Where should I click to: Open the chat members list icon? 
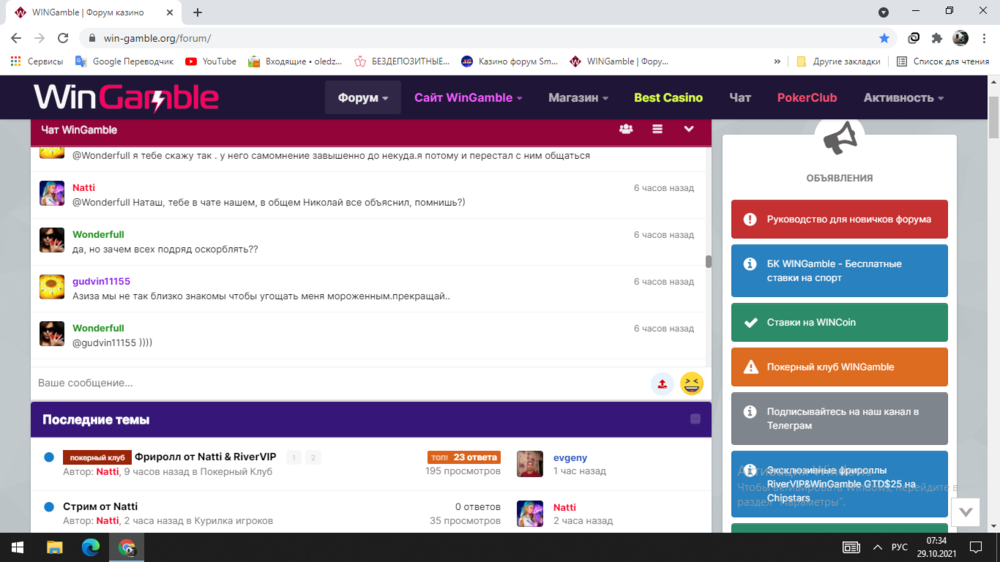tap(626, 129)
